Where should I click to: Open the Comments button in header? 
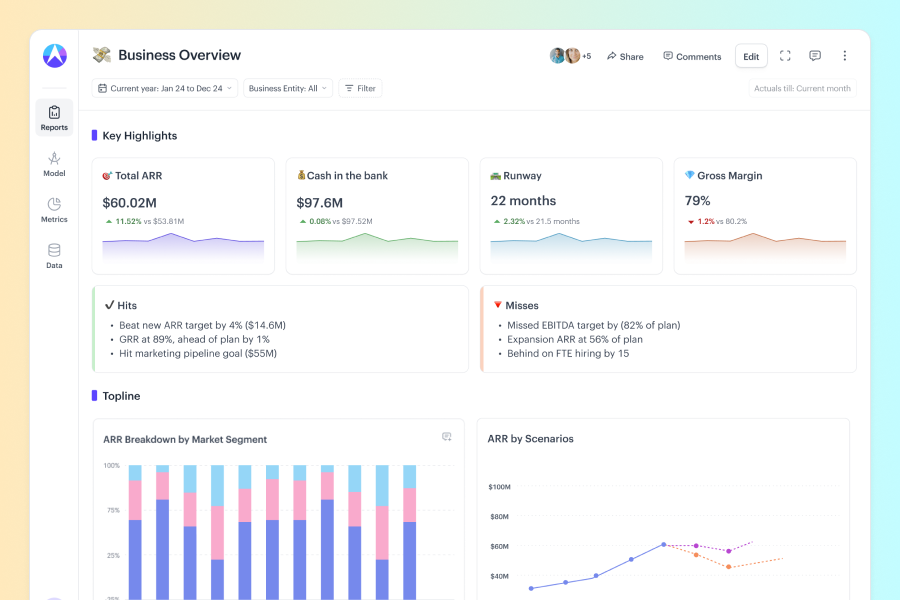692,57
